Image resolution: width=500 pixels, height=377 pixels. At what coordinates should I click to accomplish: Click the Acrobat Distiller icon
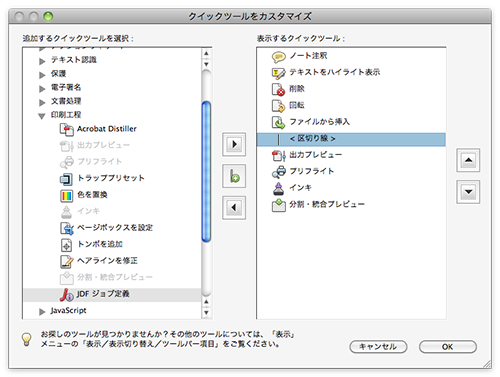(x=66, y=129)
